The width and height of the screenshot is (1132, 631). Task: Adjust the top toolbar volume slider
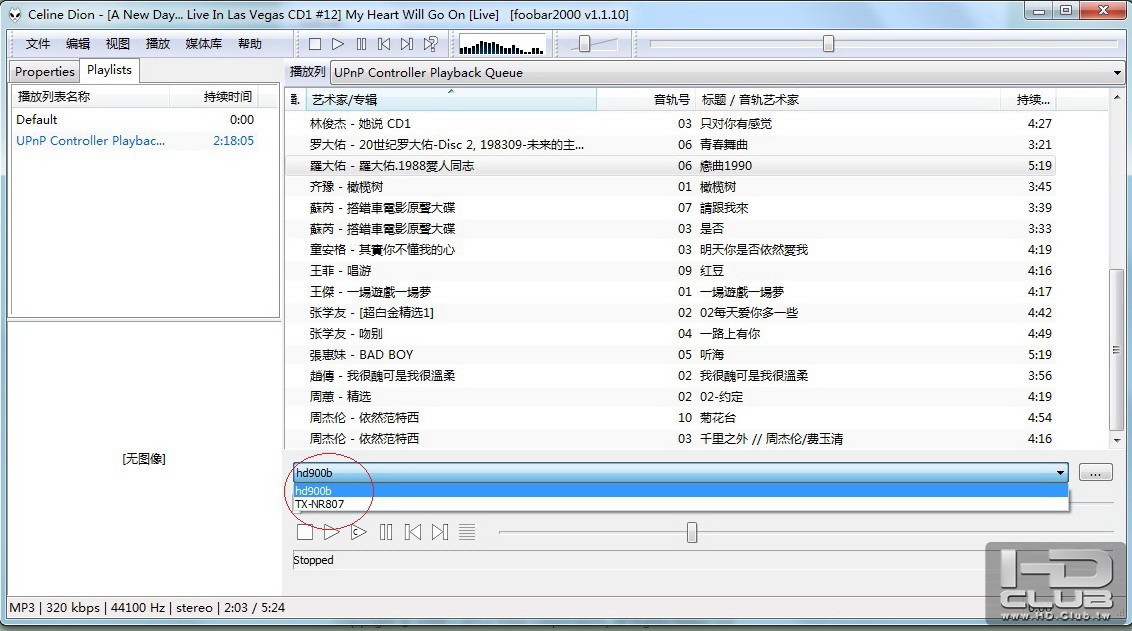click(x=585, y=44)
